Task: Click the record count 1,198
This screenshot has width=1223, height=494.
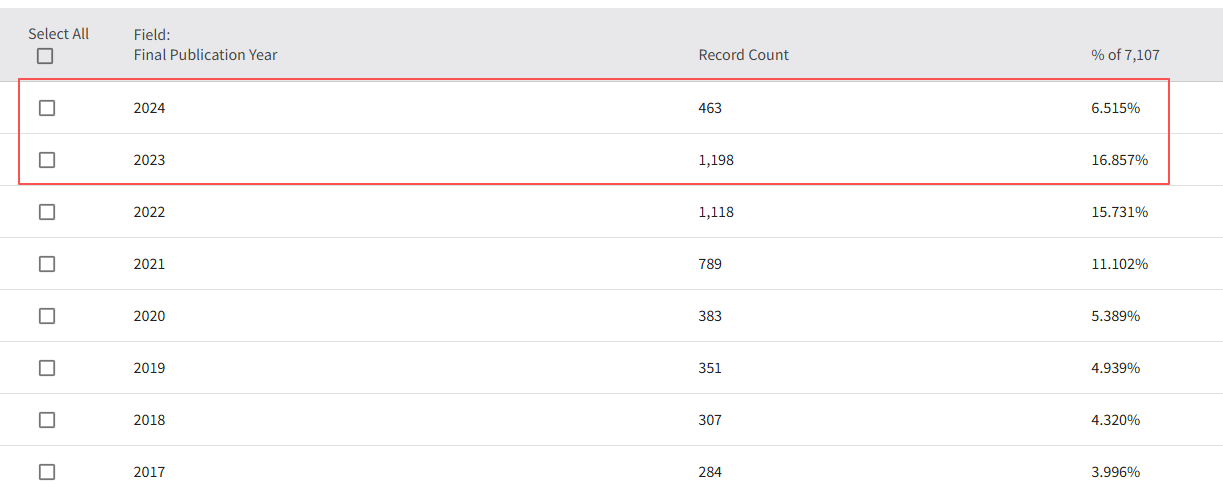Action: 716,160
